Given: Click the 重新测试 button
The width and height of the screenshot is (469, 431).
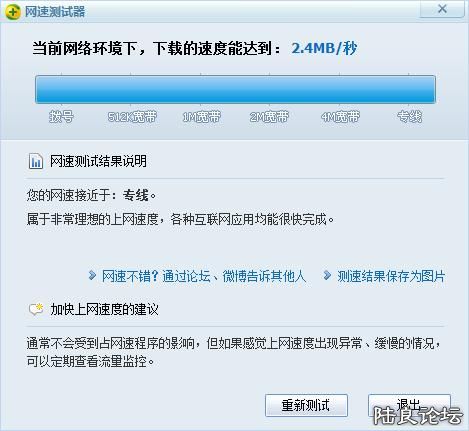Looking at the screenshot, I should 306,405.
